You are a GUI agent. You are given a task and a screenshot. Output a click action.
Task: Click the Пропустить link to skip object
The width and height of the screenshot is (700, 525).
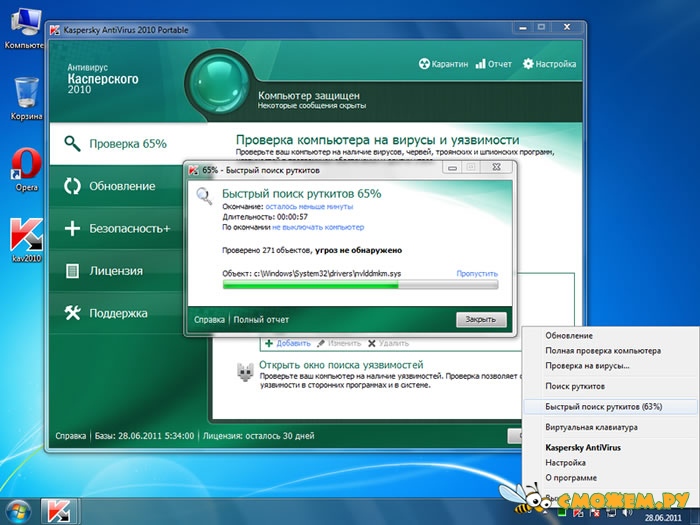(477, 273)
